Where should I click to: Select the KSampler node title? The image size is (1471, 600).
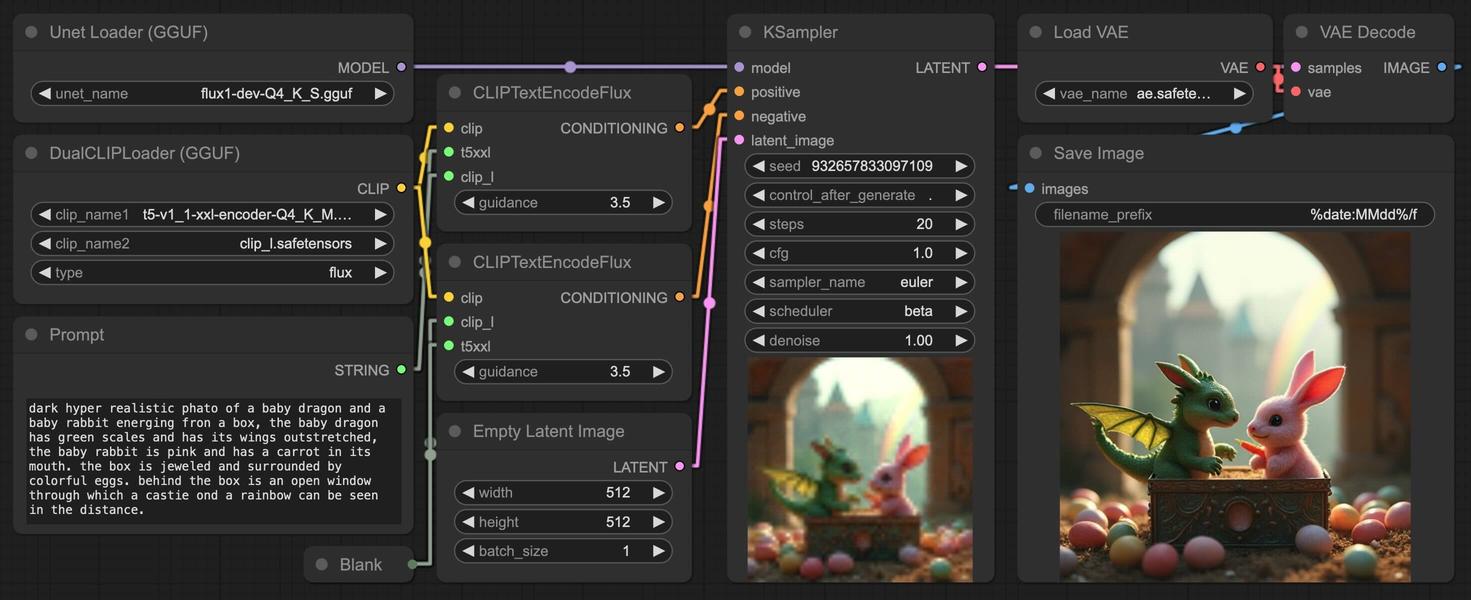point(800,32)
